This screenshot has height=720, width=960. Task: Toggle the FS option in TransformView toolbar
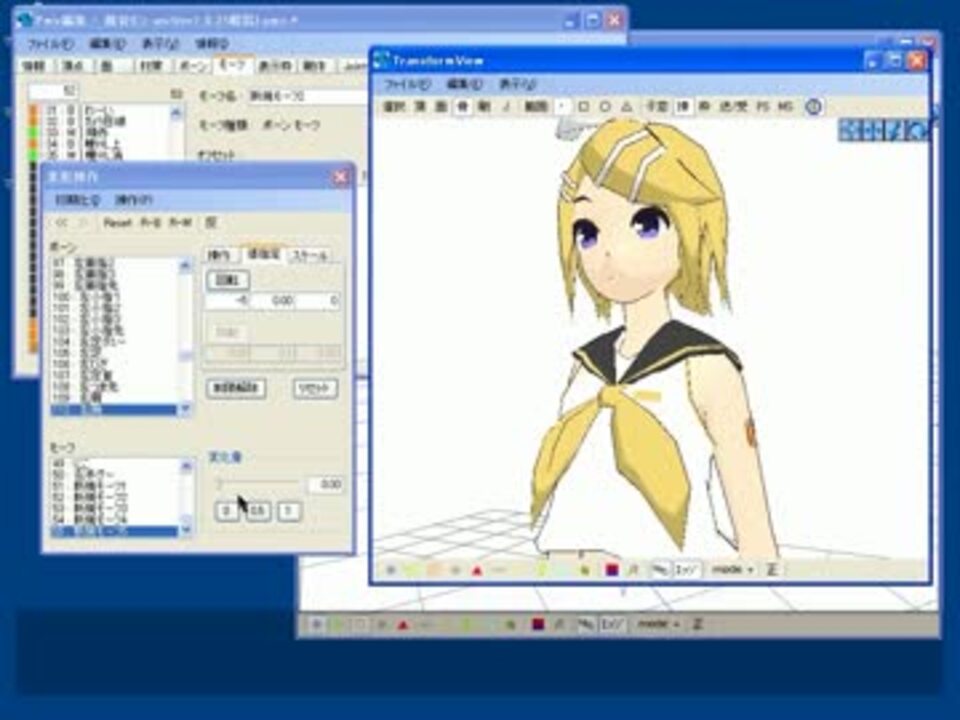click(762, 107)
